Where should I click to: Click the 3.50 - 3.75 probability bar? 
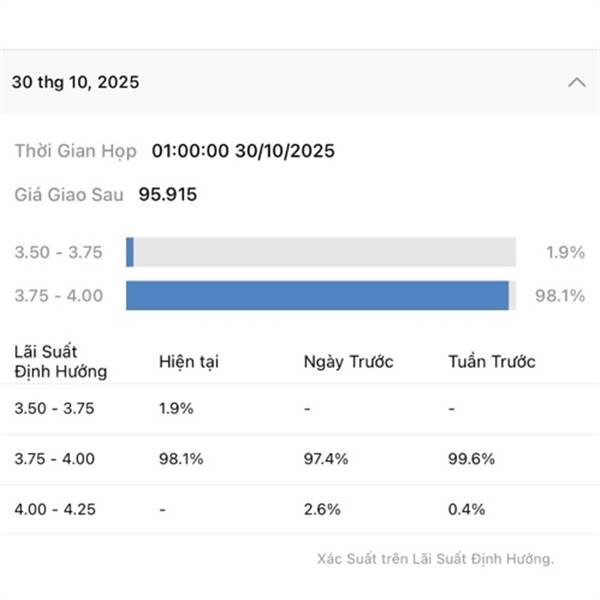[320, 252]
